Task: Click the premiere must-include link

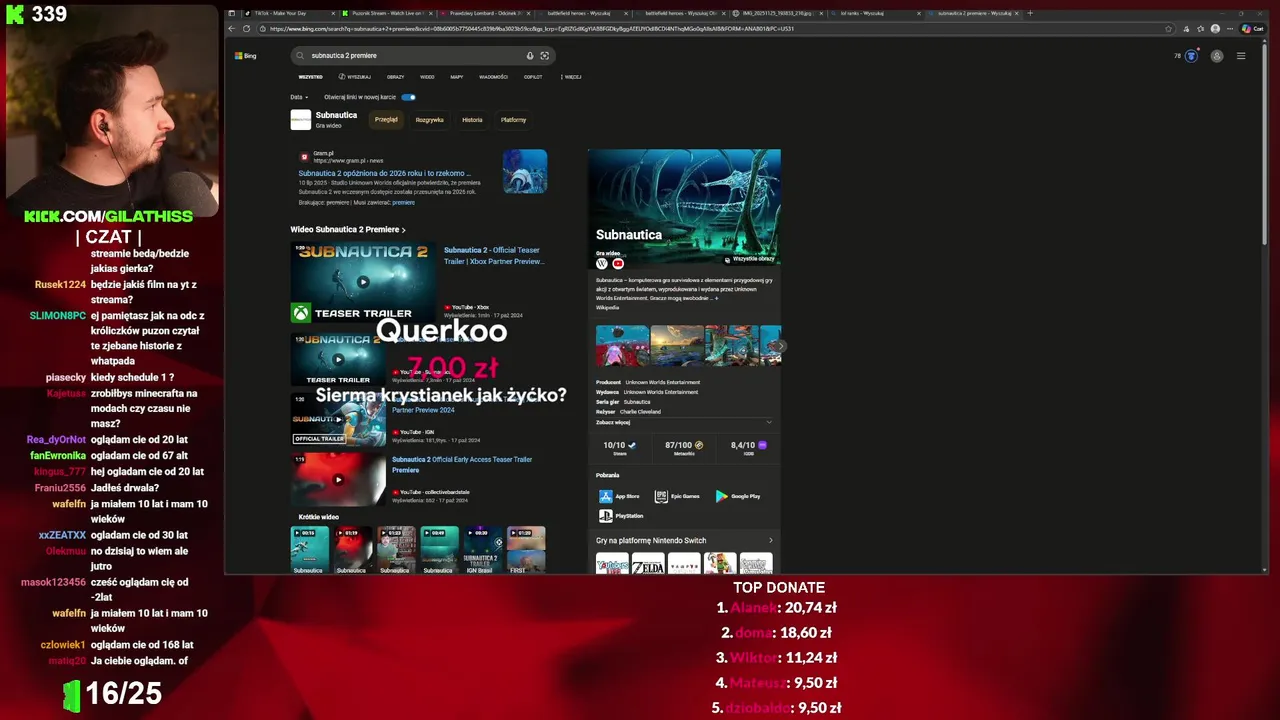Action: coord(403,203)
